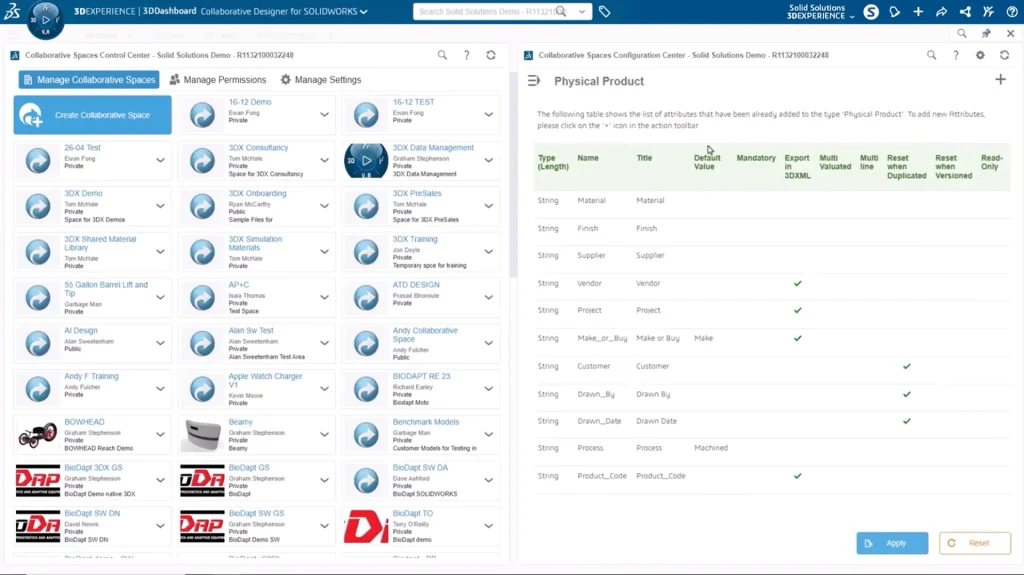Open the 3DX PreSales space link
This screenshot has height=575, width=1024.
(x=417, y=193)
